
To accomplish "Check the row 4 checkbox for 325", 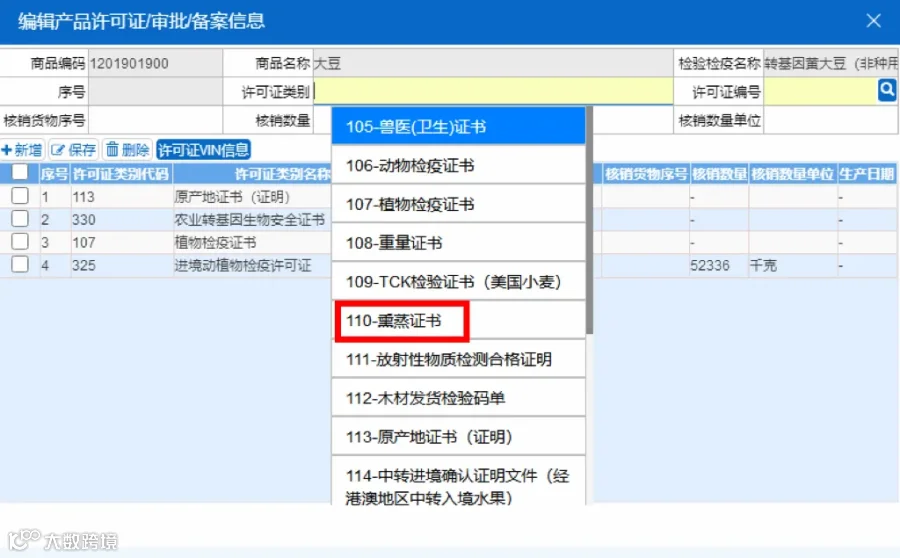I will coord(20,264).
